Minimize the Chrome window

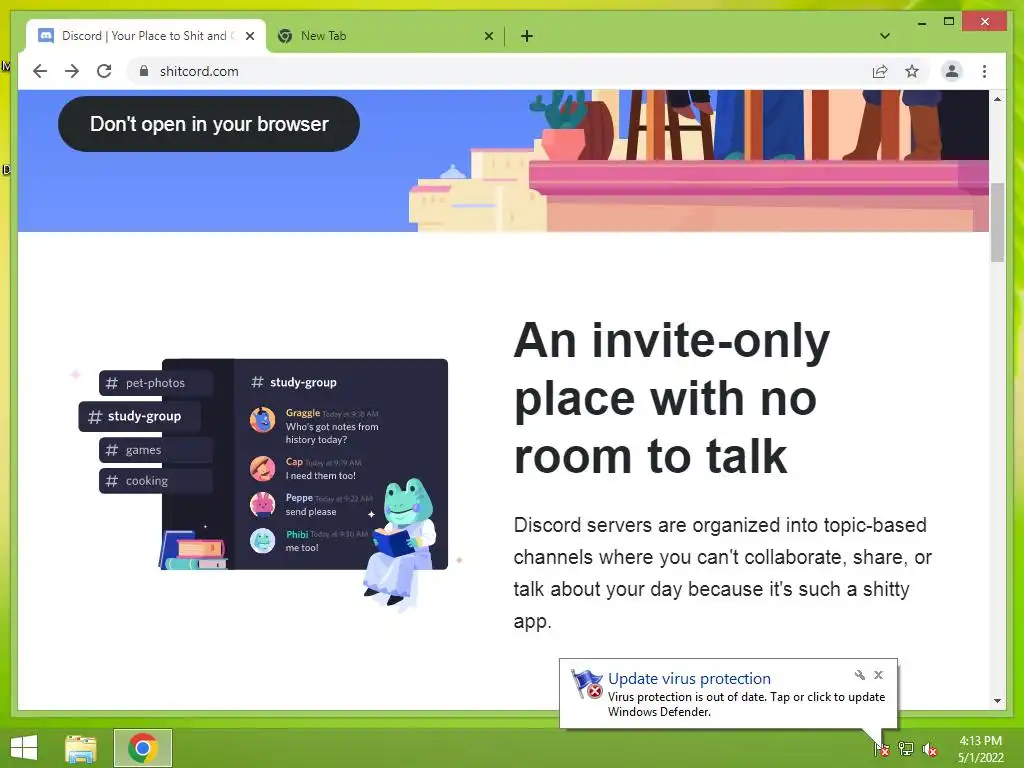[921, 22]
